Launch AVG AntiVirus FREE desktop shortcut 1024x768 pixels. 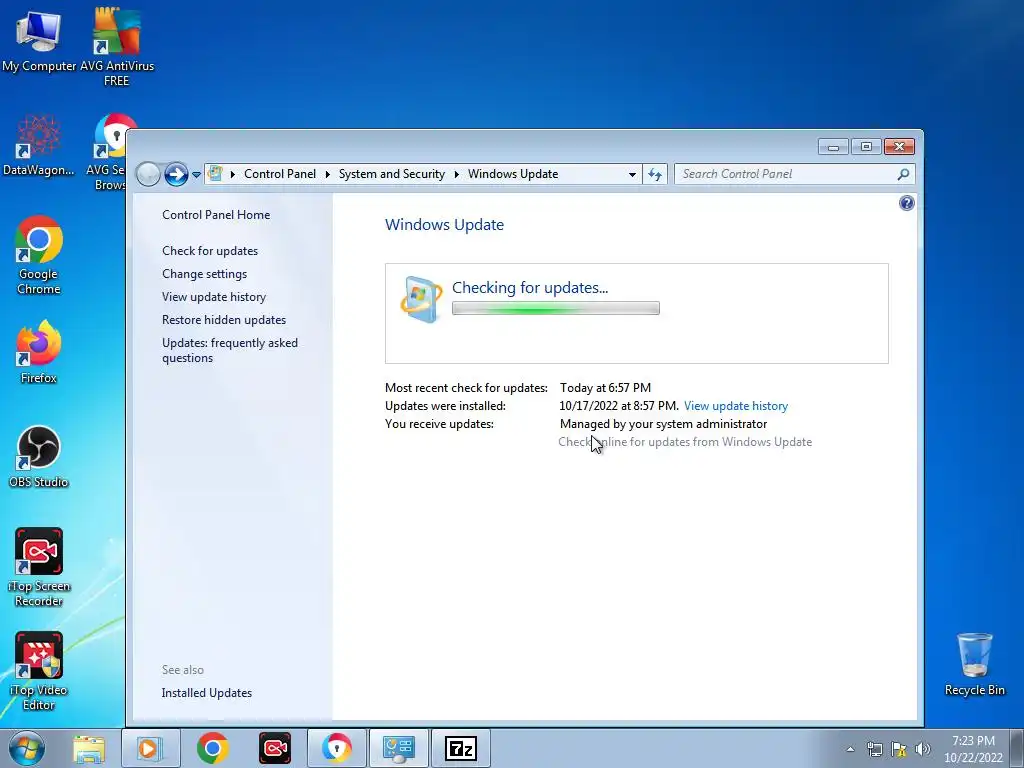click(x=116, y=46)
